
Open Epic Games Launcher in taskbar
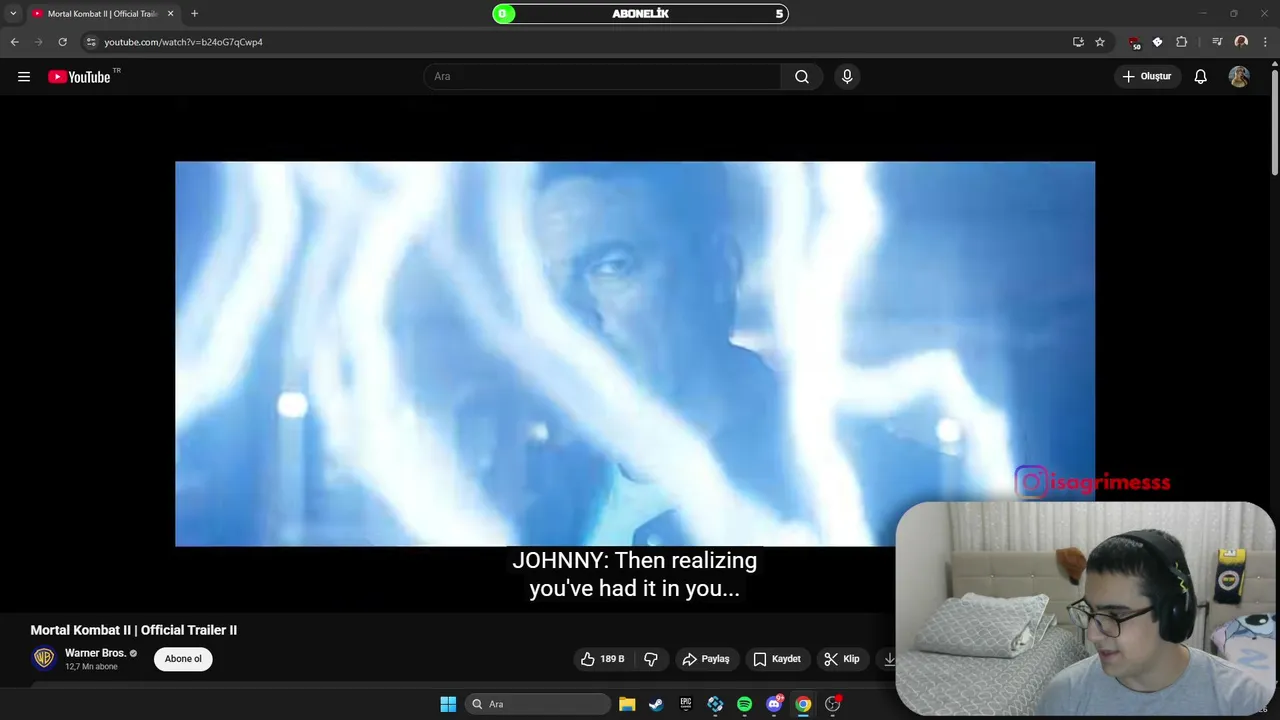click(686, 704)
